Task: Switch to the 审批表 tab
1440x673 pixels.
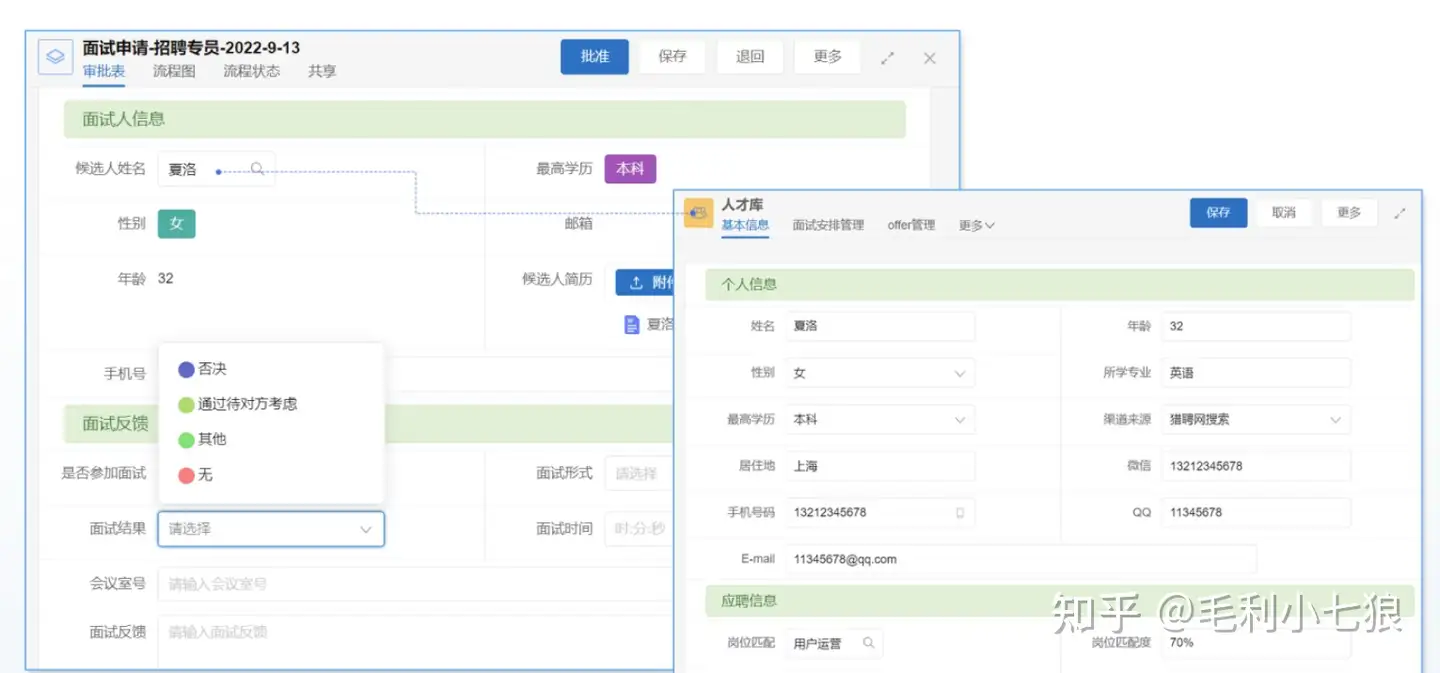Action: (104, 71)
